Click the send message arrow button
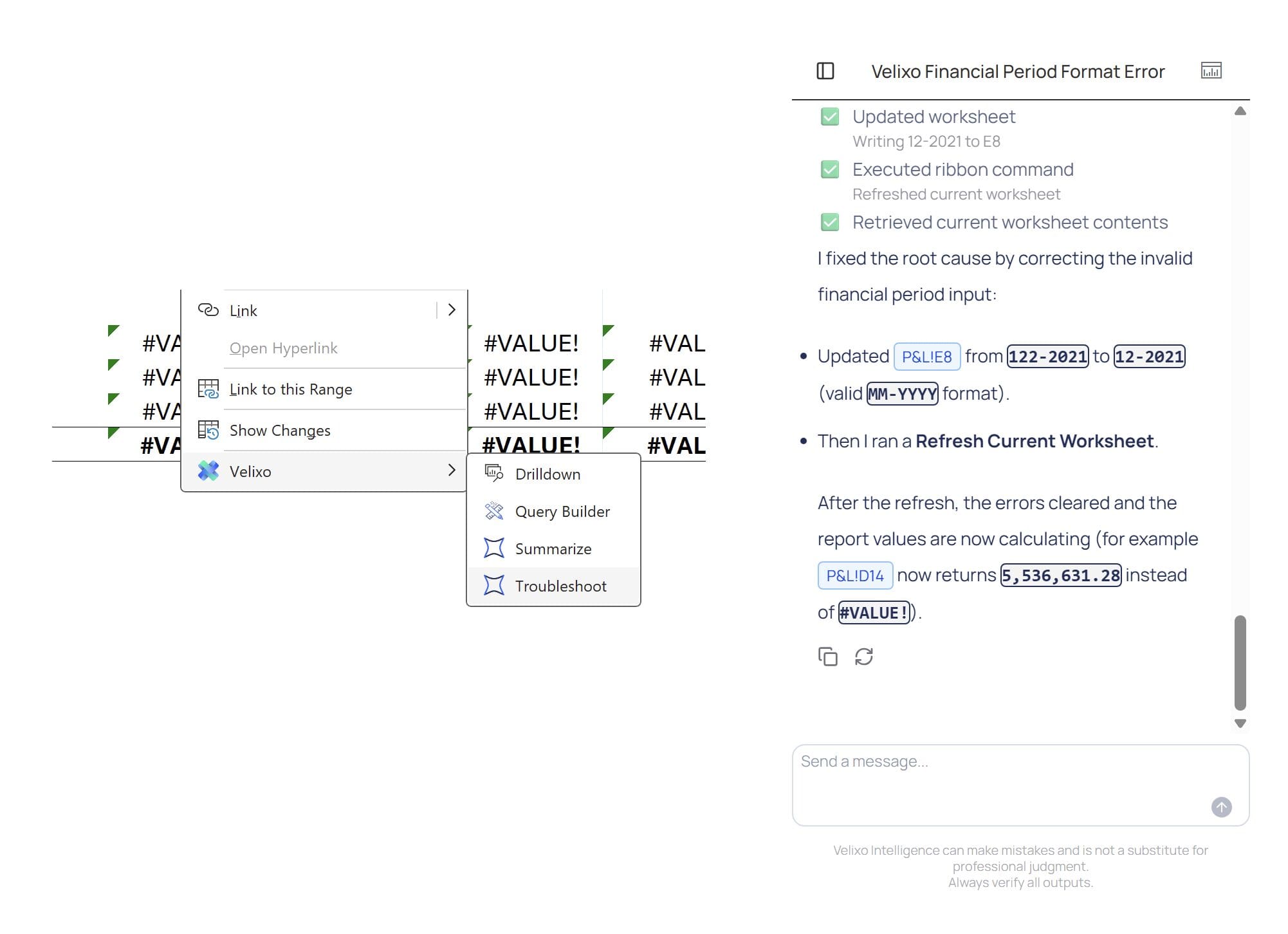Screen dimensions: 1288x934 pos(1221,807)
